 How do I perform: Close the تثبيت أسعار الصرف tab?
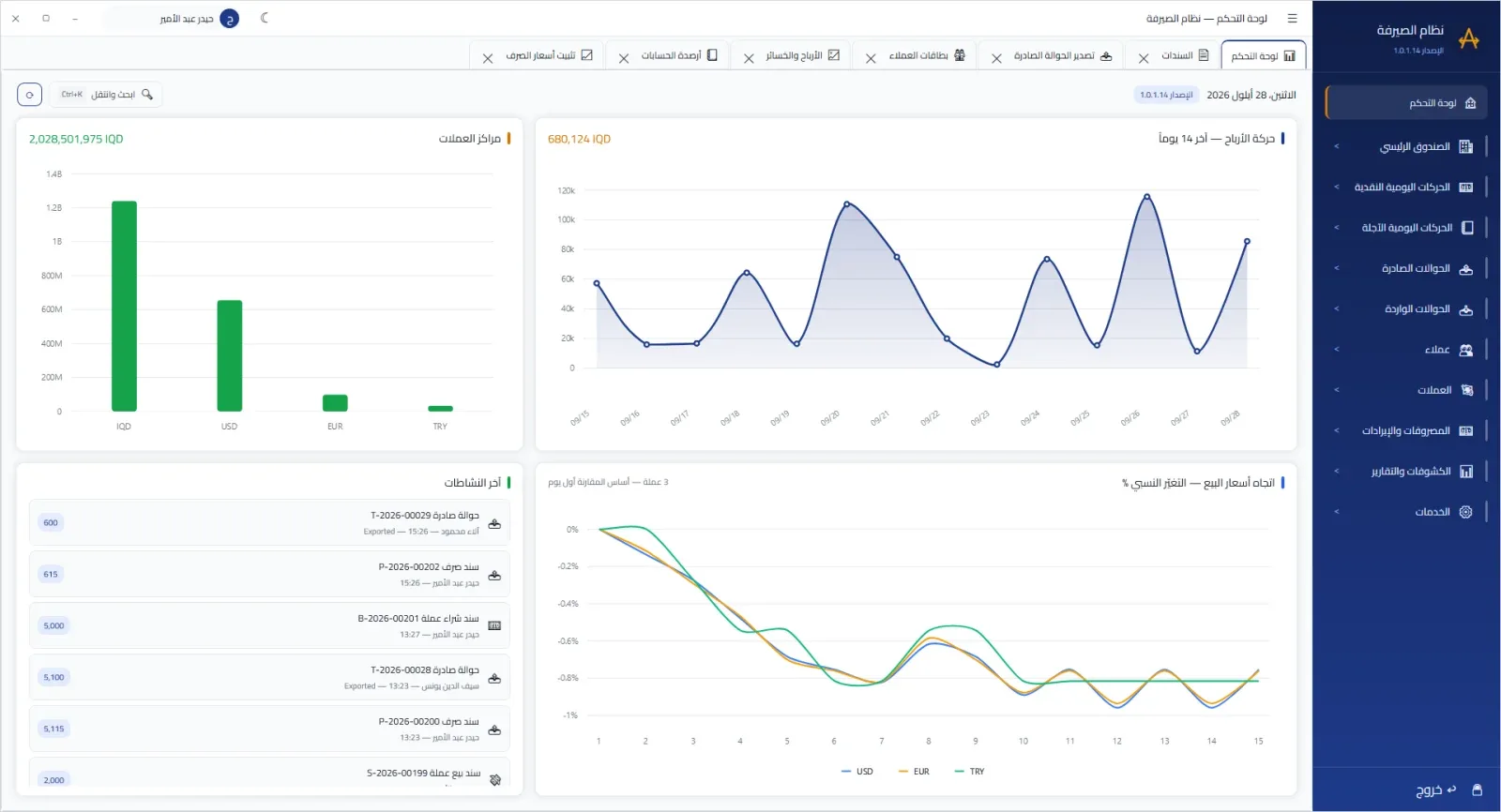click(488, 58)
